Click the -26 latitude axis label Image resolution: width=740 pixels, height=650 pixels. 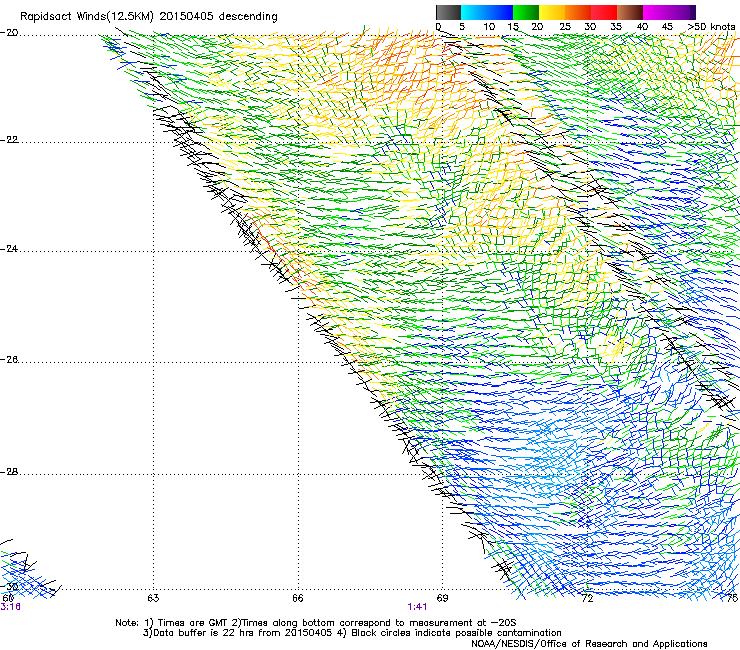[x=9, y=360]
